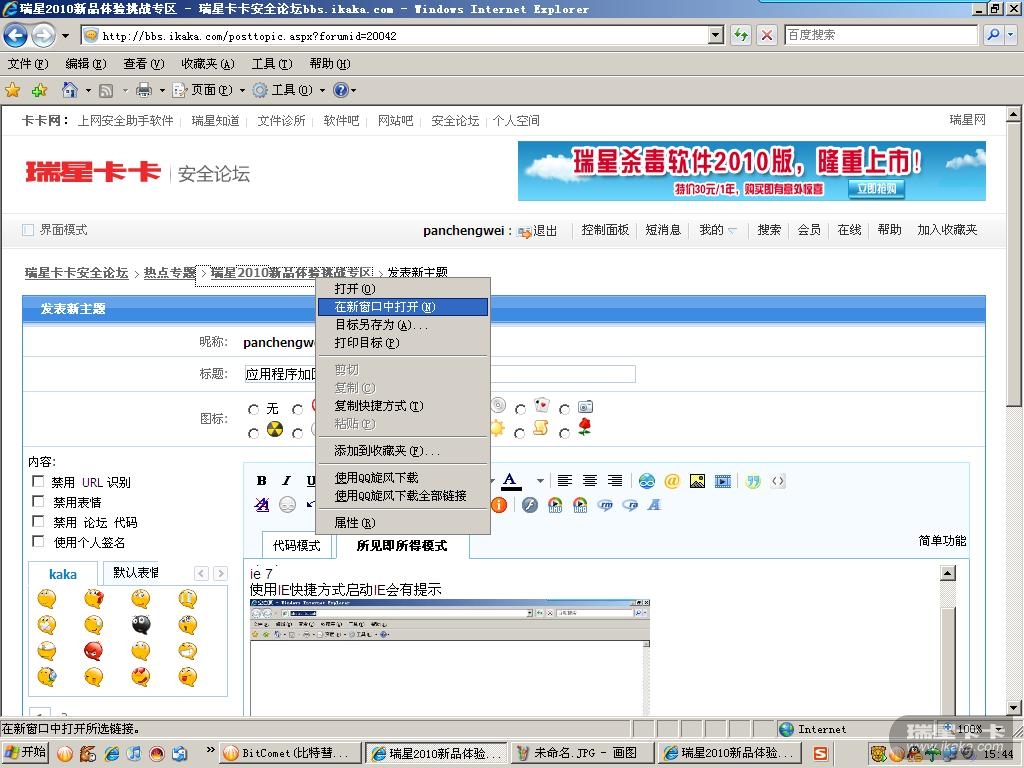The width and height of the screenshot is (1024, 768).
Task: Choose 属性(R) in context menu
Action: tap(402, 522)
